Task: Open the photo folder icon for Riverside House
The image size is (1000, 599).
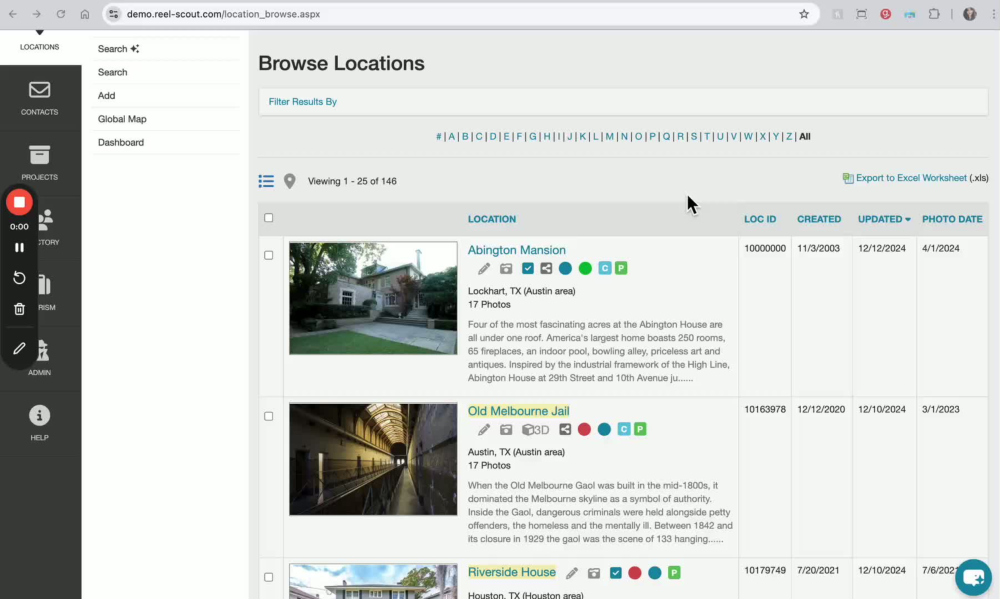Action: coord(594,573)
